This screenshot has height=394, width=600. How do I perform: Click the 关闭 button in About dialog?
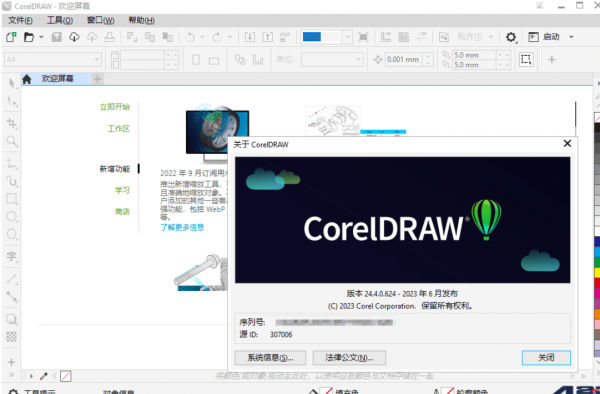(x=546, y=358)
